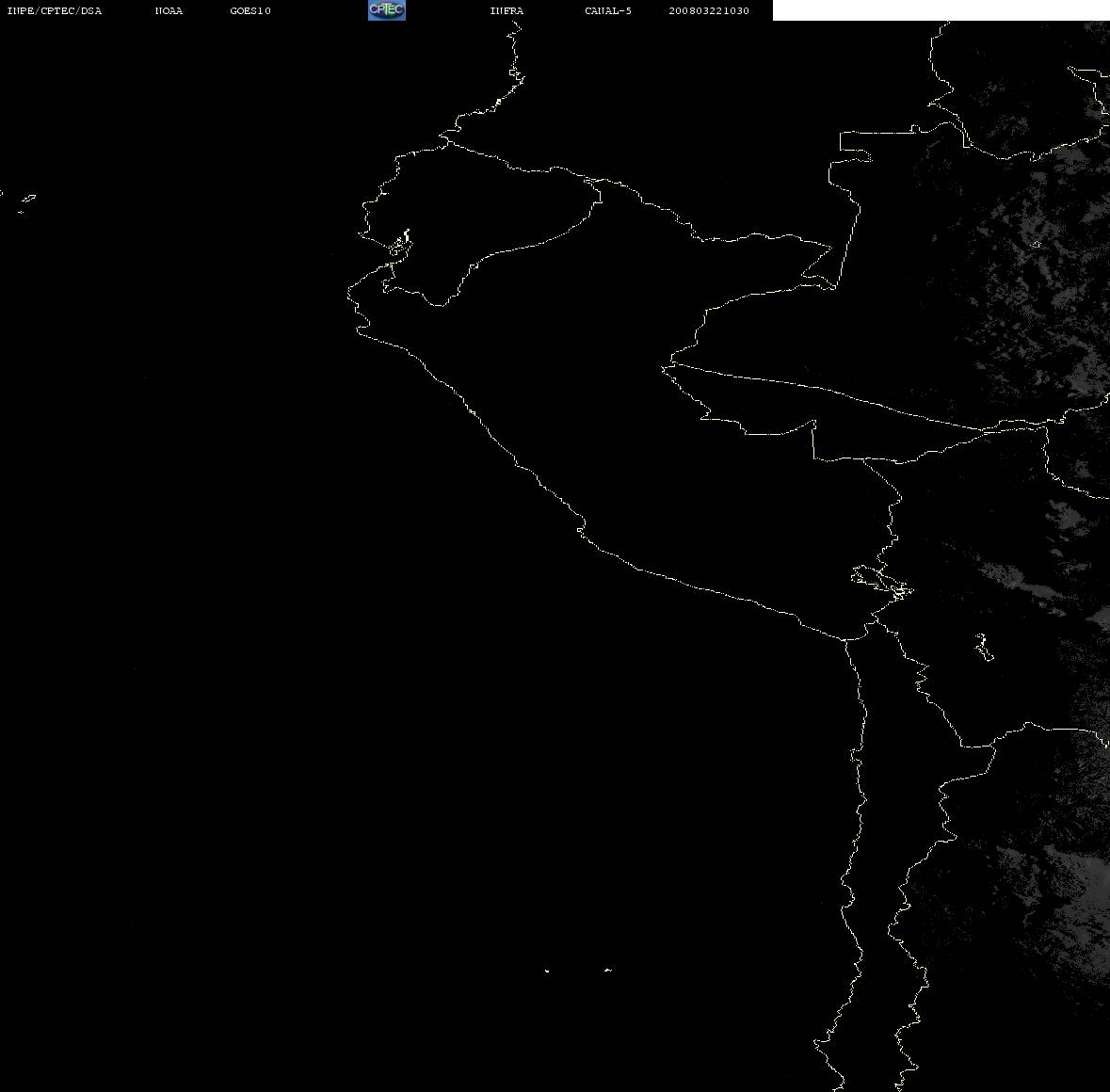
Task: Click the center of Peru's territory
Action: point(637,425)
